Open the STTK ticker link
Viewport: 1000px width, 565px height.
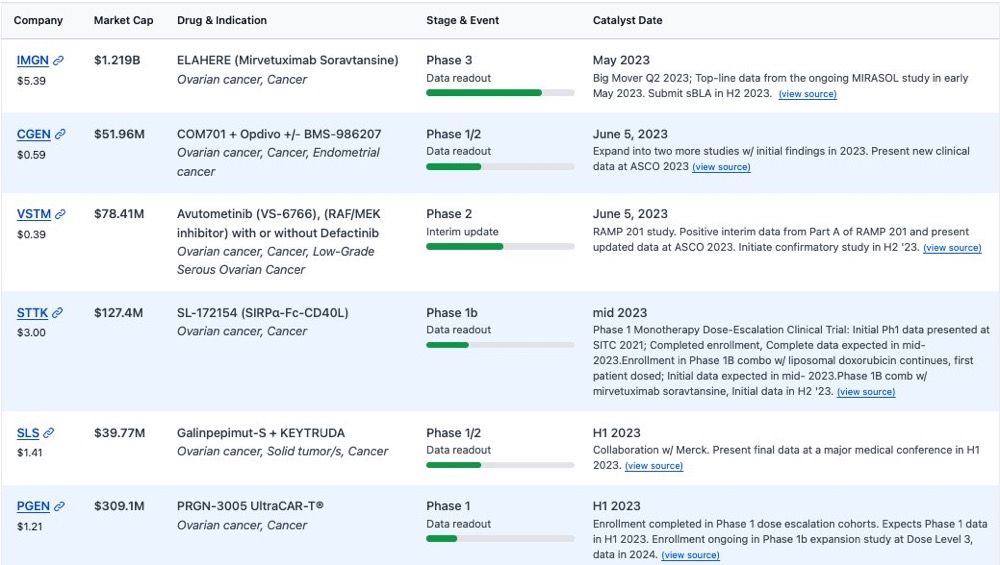pos(33,313)
